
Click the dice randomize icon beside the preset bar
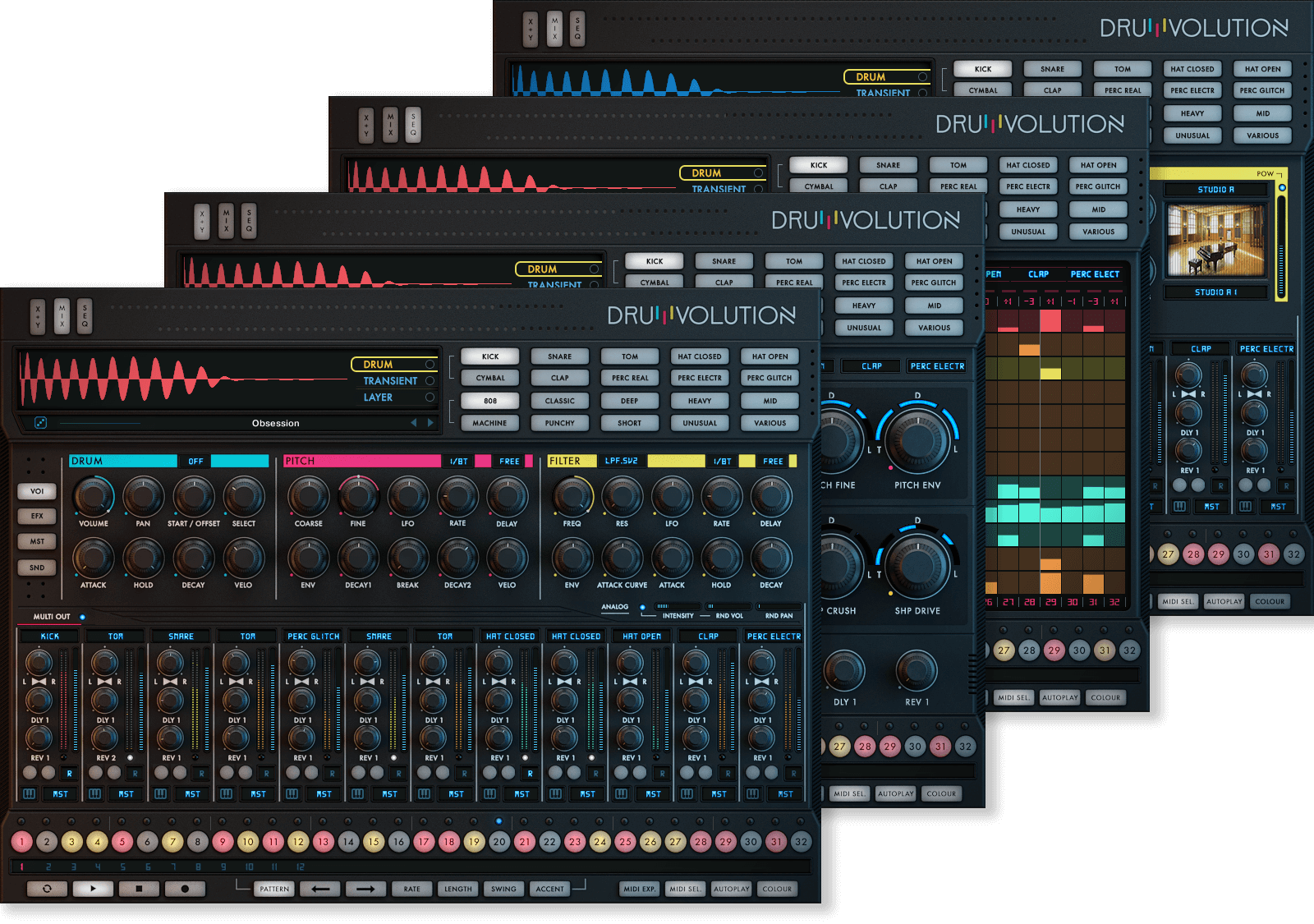click(x=40, y=423)
